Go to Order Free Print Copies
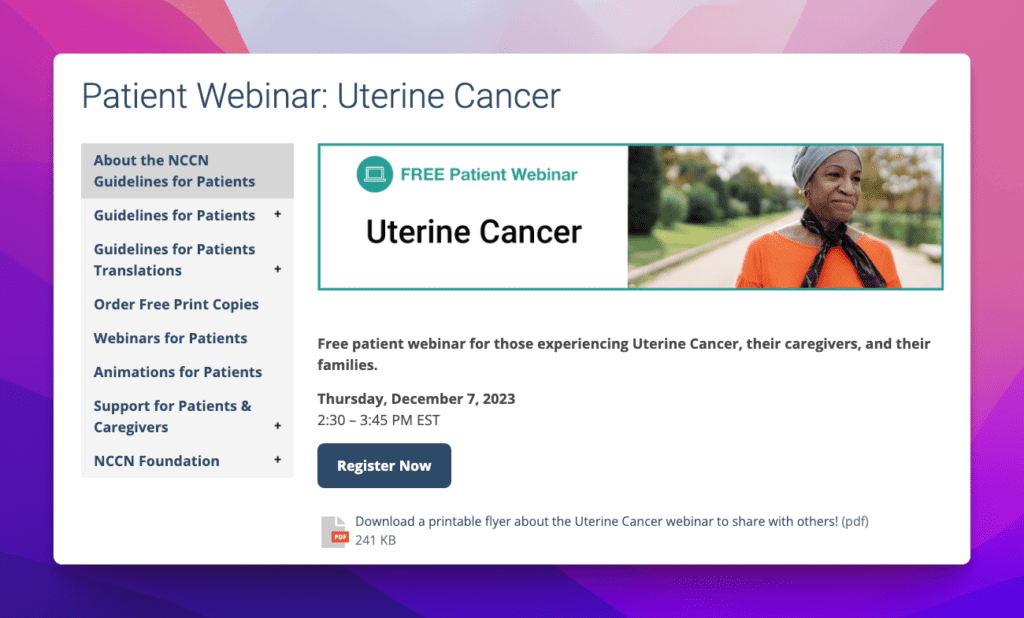This screenshot has width=1024, height=618. pos(176,304)
